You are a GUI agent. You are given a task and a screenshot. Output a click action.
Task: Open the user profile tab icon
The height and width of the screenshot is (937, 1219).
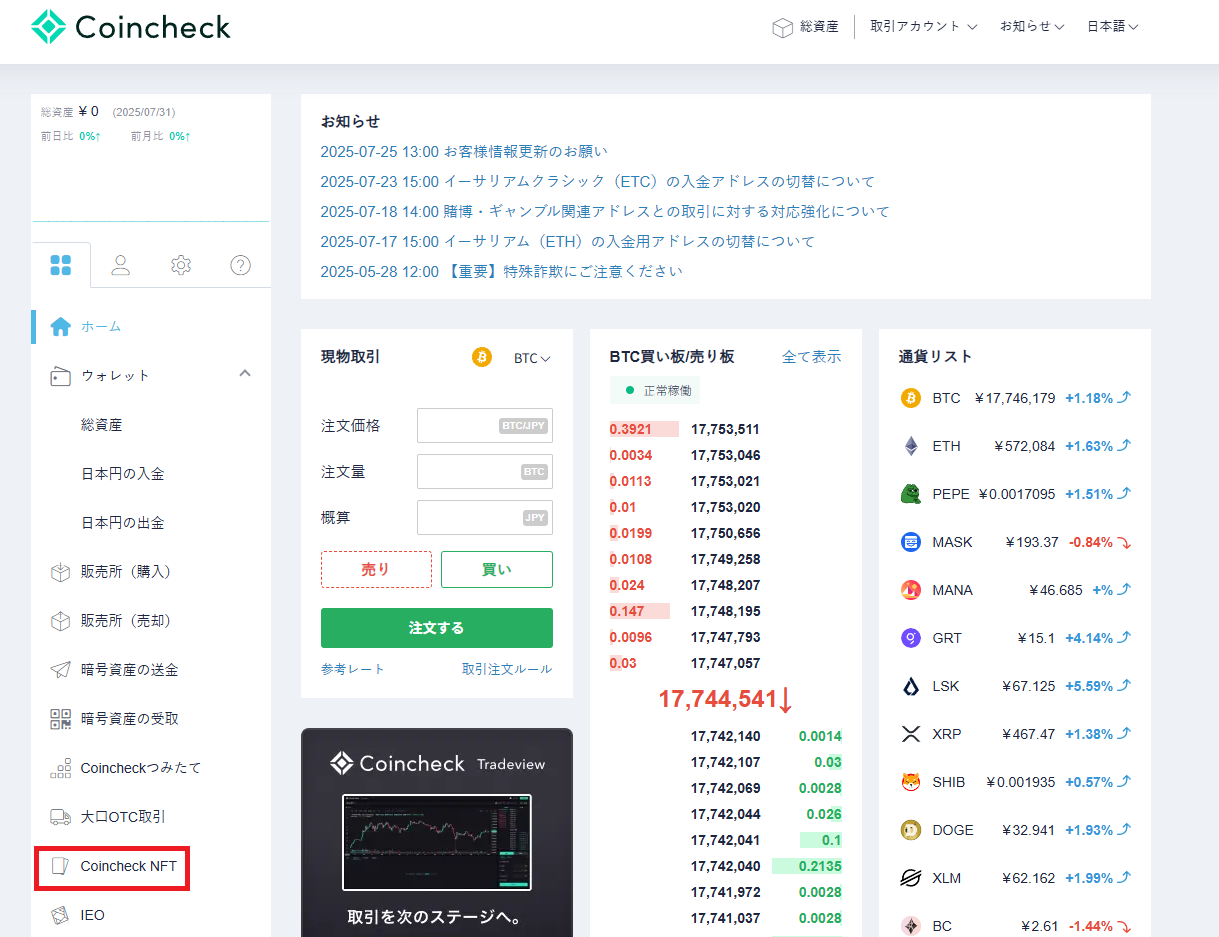click(121, 265)
